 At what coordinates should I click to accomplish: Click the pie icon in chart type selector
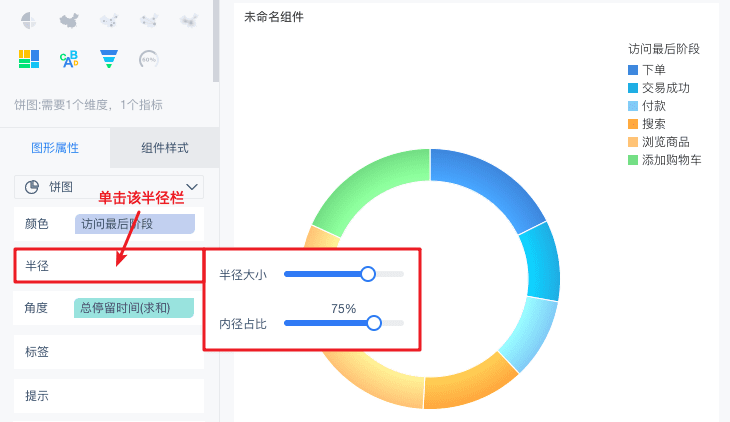click(32, 187)
